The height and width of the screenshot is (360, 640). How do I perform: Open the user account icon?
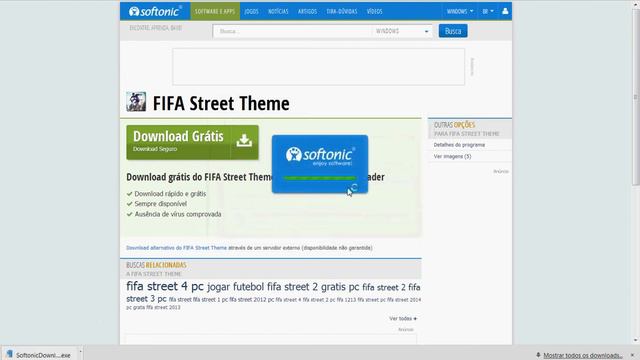[x=505, y=11]
